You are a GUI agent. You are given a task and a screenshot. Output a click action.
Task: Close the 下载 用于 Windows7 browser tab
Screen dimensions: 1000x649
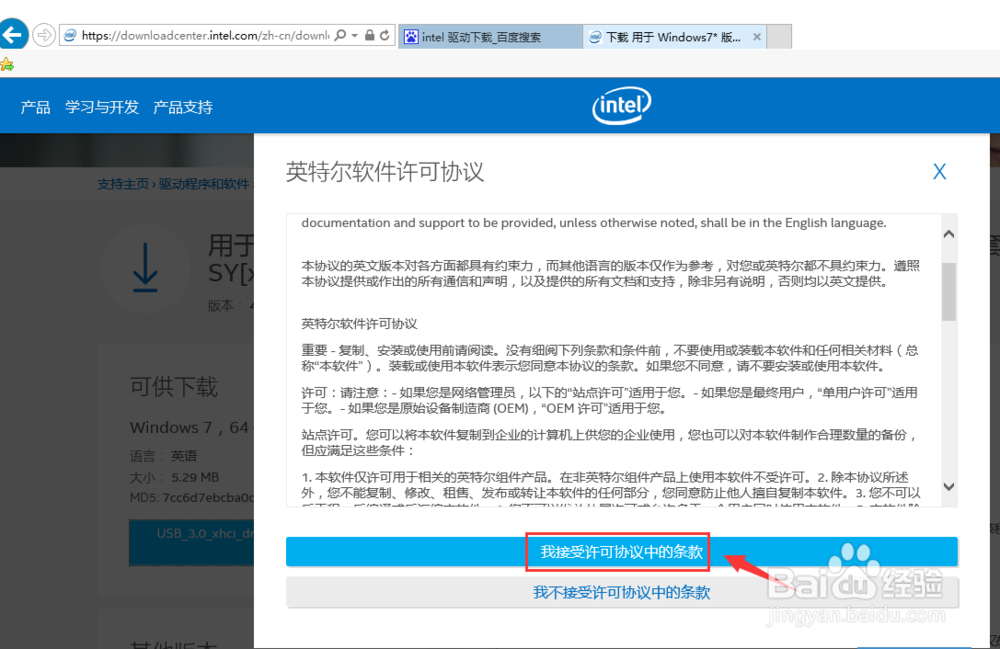coord(757,37)
